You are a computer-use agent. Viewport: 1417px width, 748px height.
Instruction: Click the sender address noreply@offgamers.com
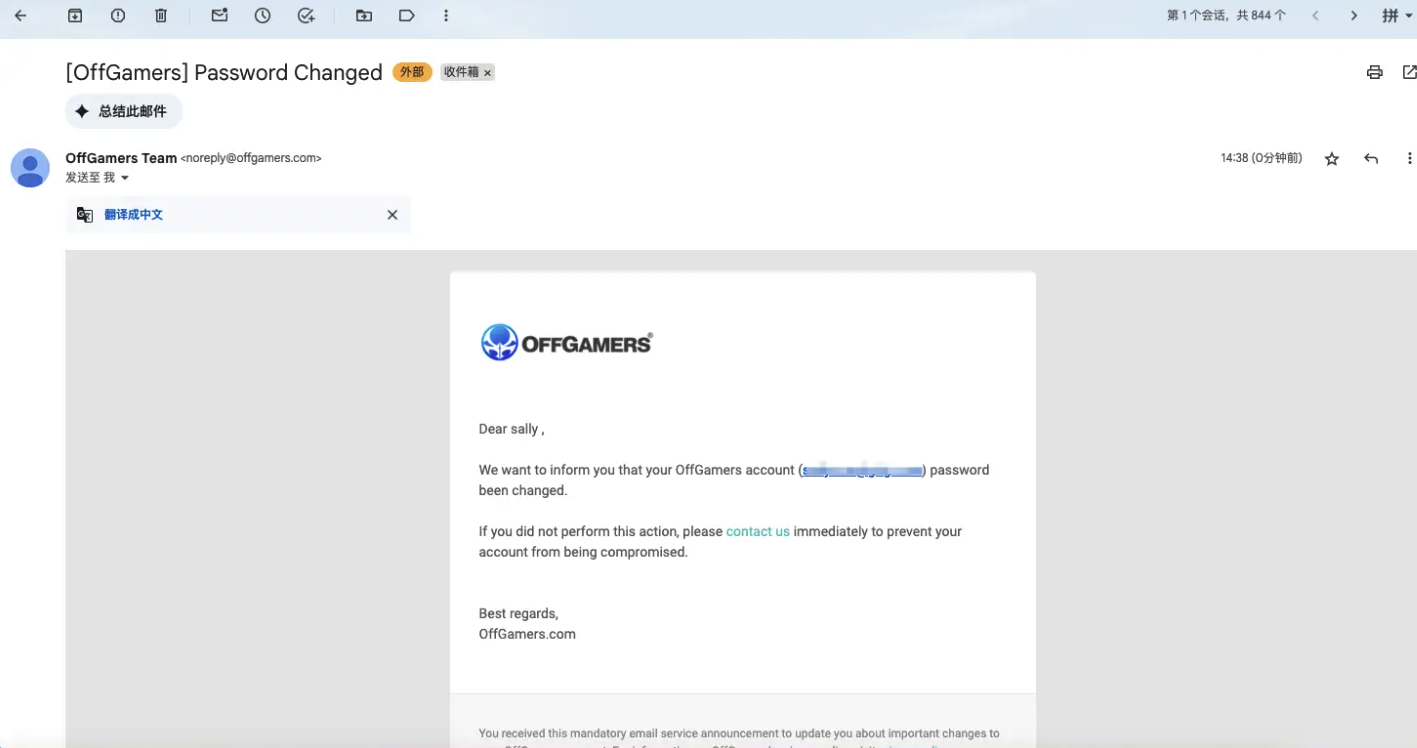[x=251, y=158]
